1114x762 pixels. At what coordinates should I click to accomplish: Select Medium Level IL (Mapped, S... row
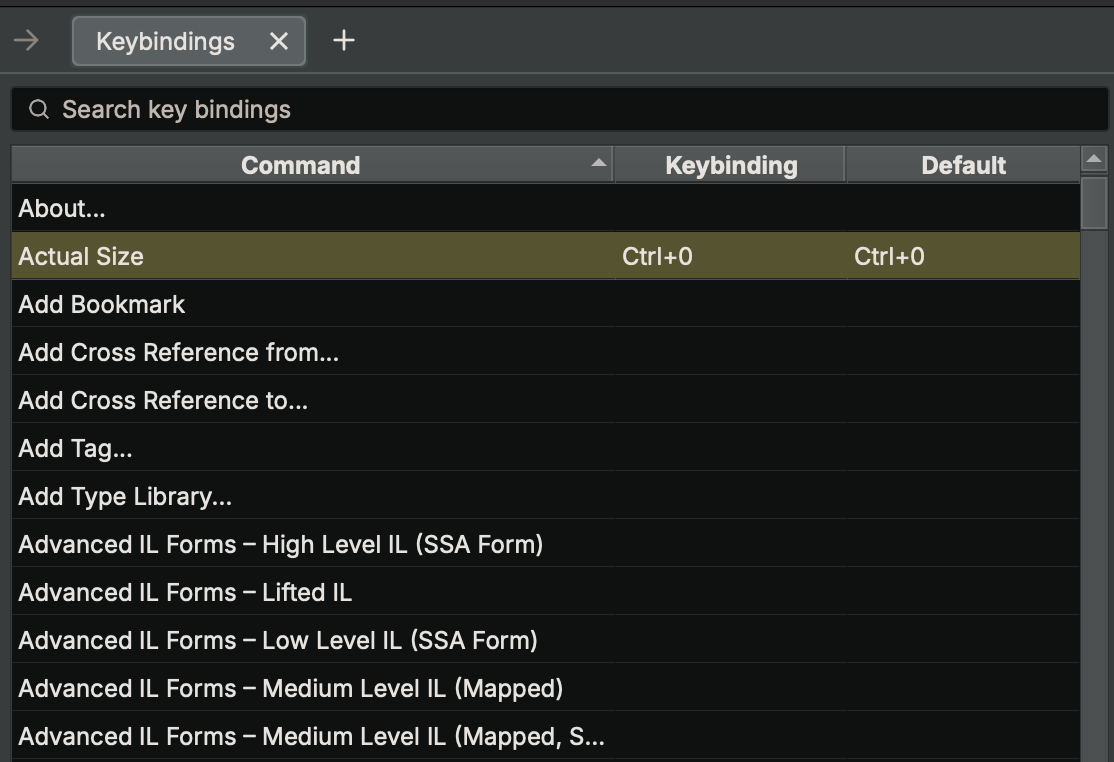[x=546, y=736]
